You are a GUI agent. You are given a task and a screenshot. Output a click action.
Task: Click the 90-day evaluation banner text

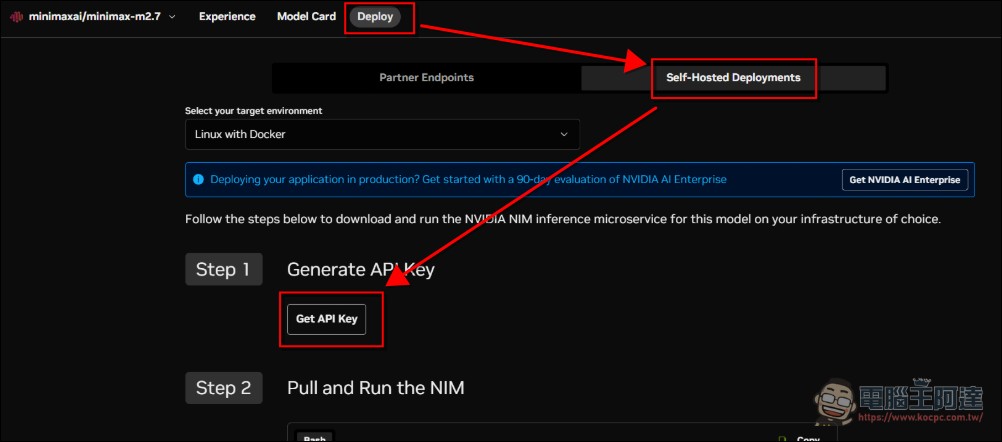(x=468, y=180)
